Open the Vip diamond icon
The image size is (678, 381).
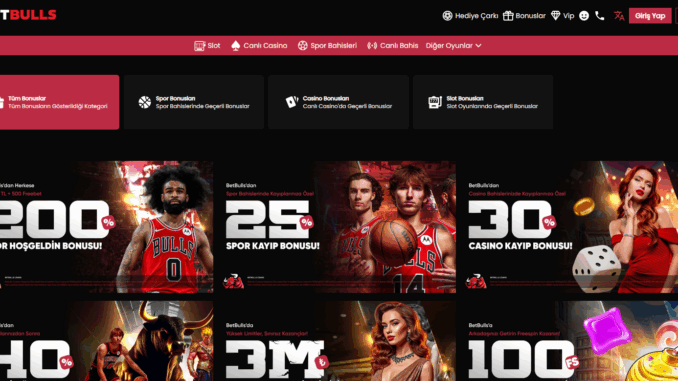556,16
